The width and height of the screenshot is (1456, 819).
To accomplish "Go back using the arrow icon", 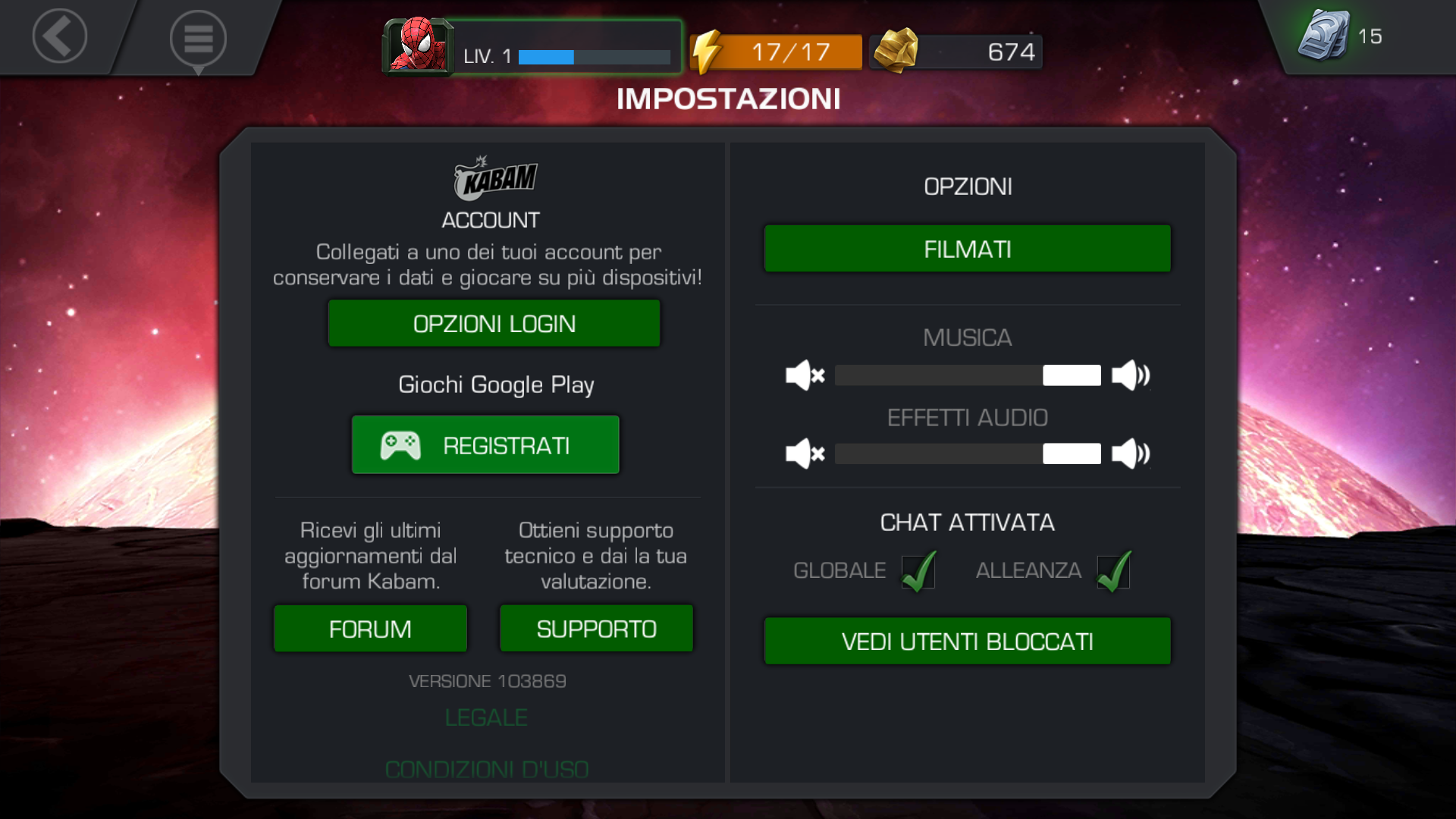I will tap(59, 36).
